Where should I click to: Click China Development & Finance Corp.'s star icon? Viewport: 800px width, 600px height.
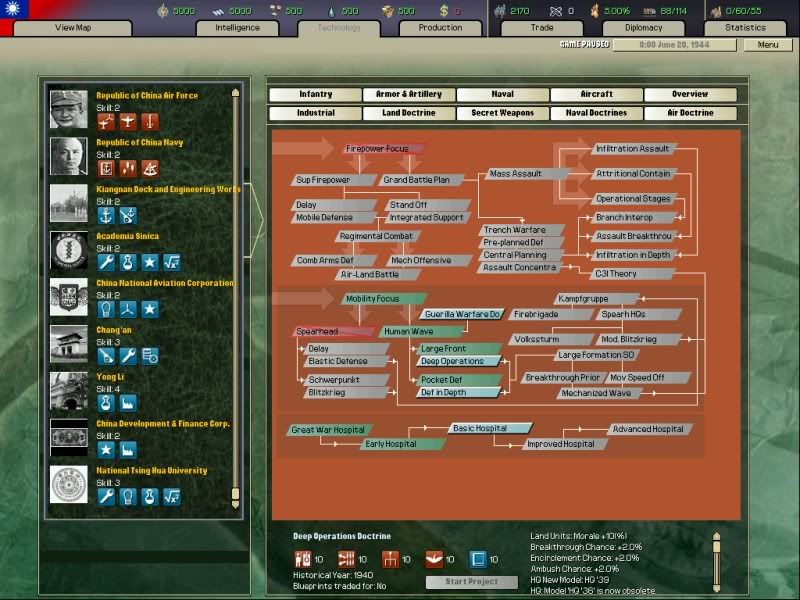click(106, 450)
